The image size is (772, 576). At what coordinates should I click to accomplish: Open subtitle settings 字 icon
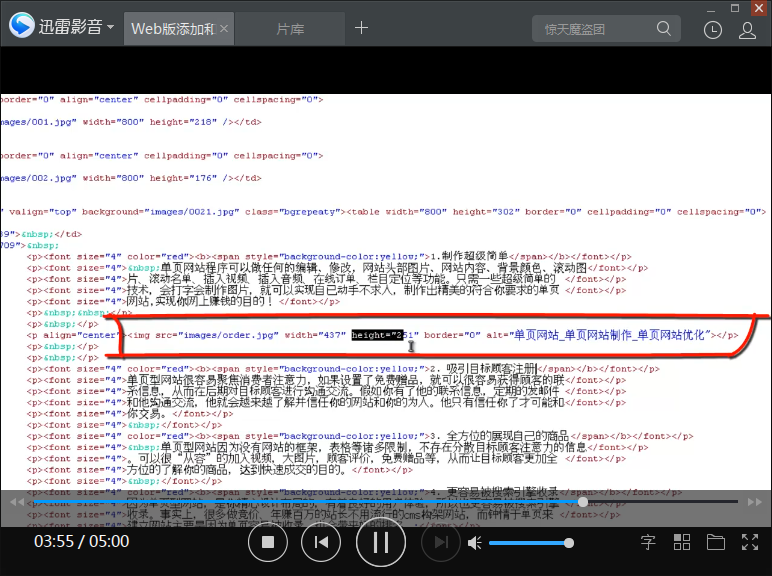point(648,542)
